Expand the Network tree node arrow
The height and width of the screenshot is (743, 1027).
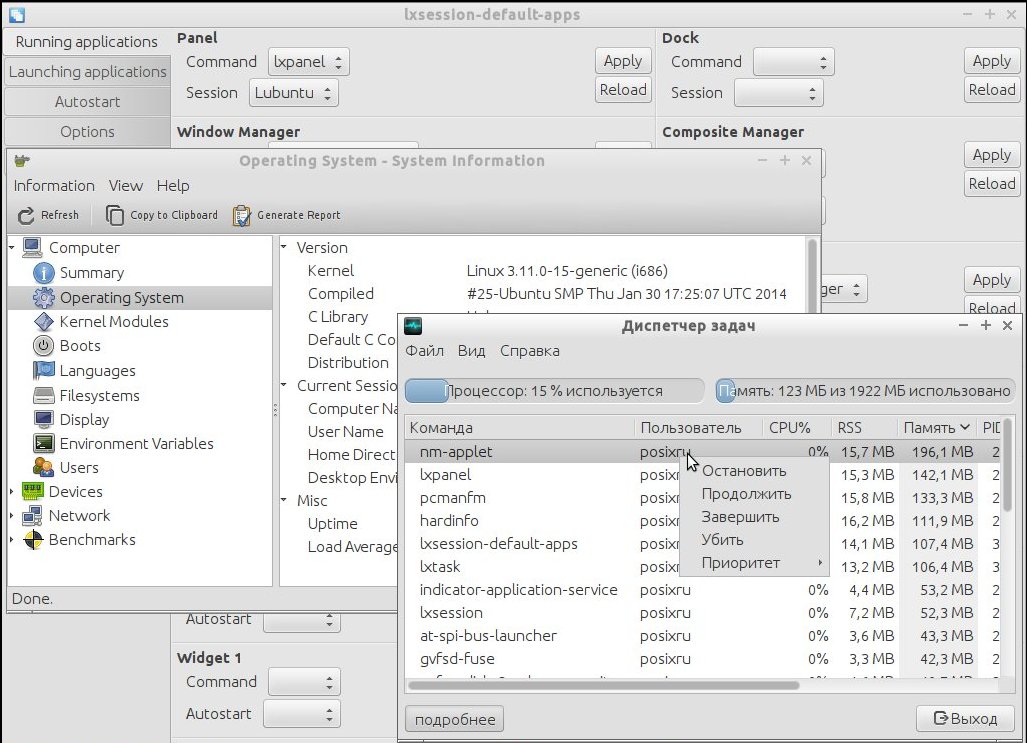[x=12, y=516]
